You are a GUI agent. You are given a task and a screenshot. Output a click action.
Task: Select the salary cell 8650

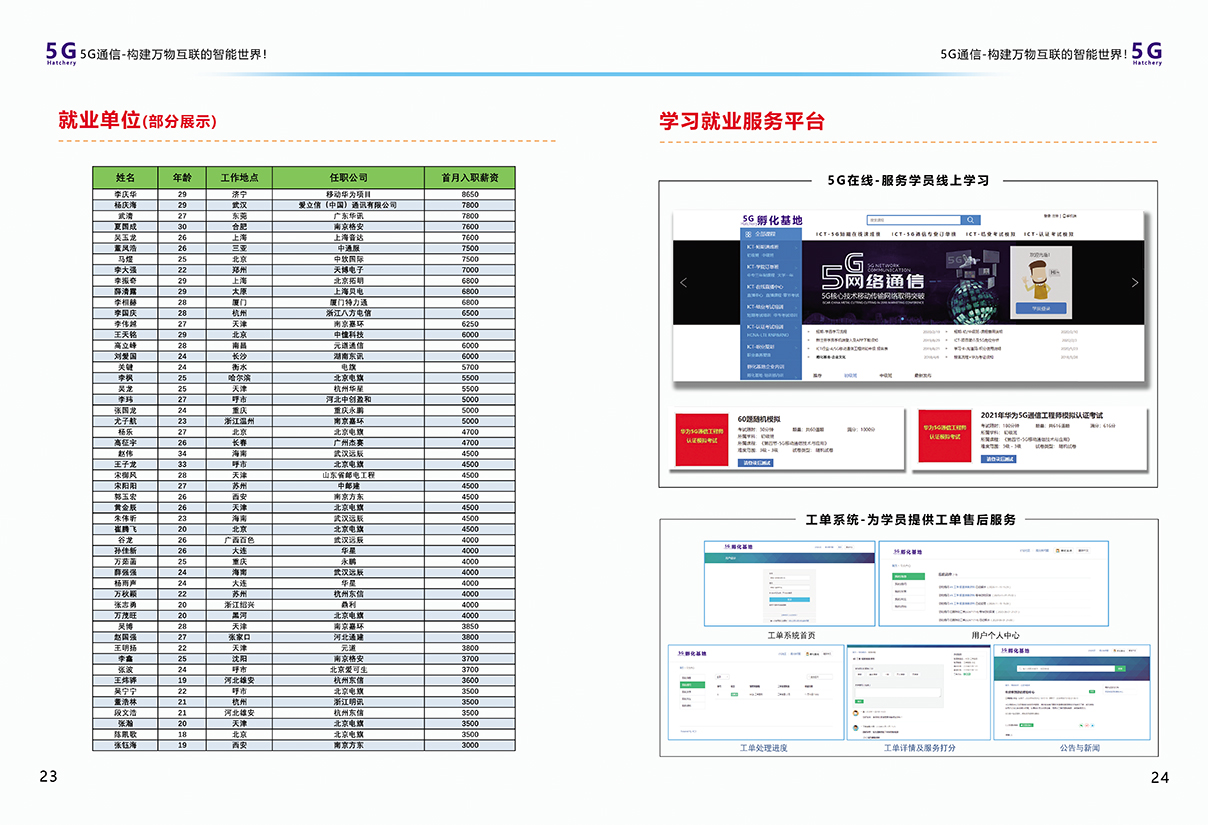[x=470, y=194]
